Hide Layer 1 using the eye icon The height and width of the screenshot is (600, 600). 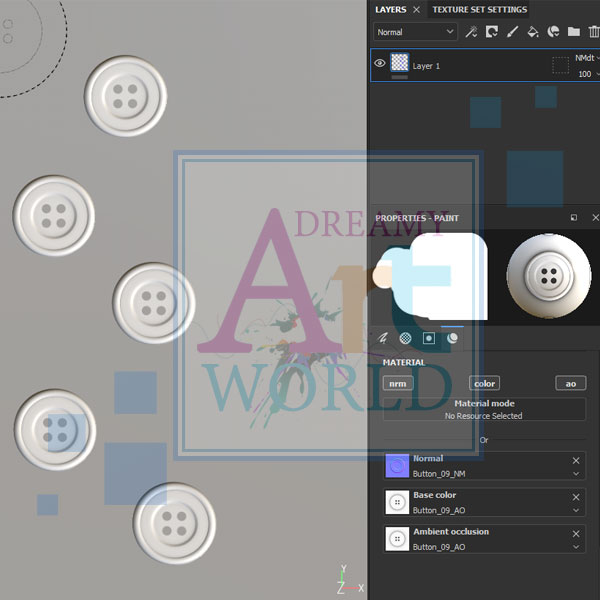click(380, 64)
